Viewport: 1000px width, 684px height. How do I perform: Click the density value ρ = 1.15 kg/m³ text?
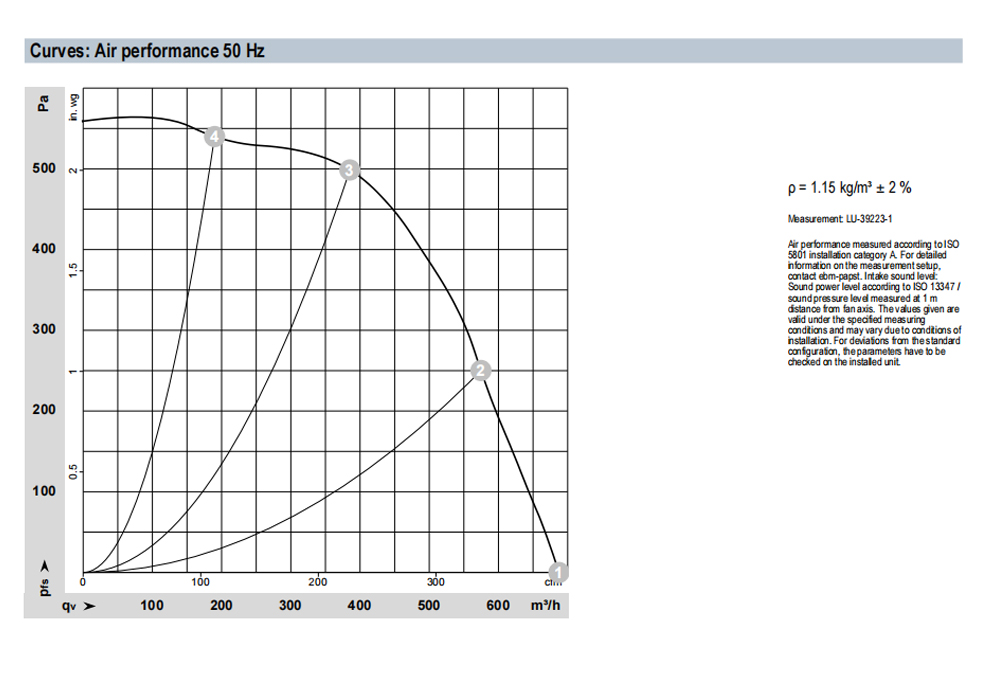849,187
